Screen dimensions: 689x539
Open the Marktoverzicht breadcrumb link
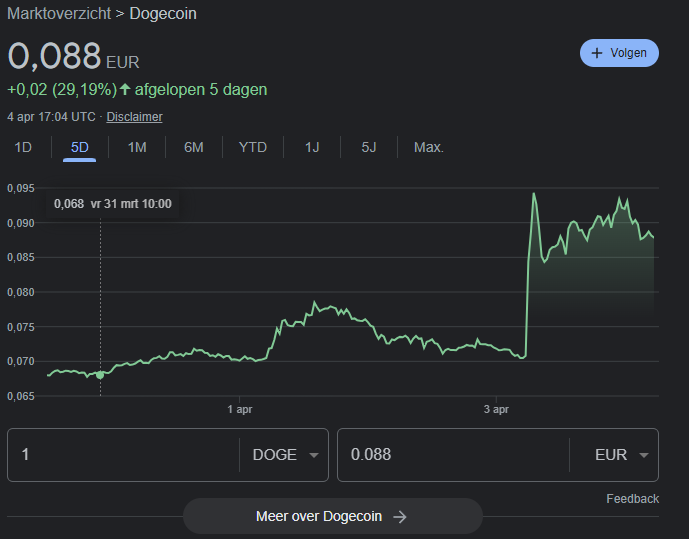(x=59, y=14)
